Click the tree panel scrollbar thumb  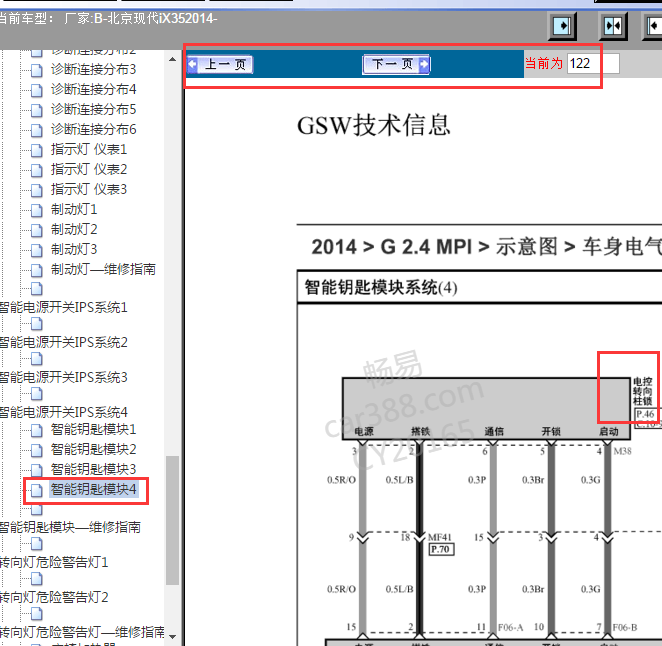[172, 520]
